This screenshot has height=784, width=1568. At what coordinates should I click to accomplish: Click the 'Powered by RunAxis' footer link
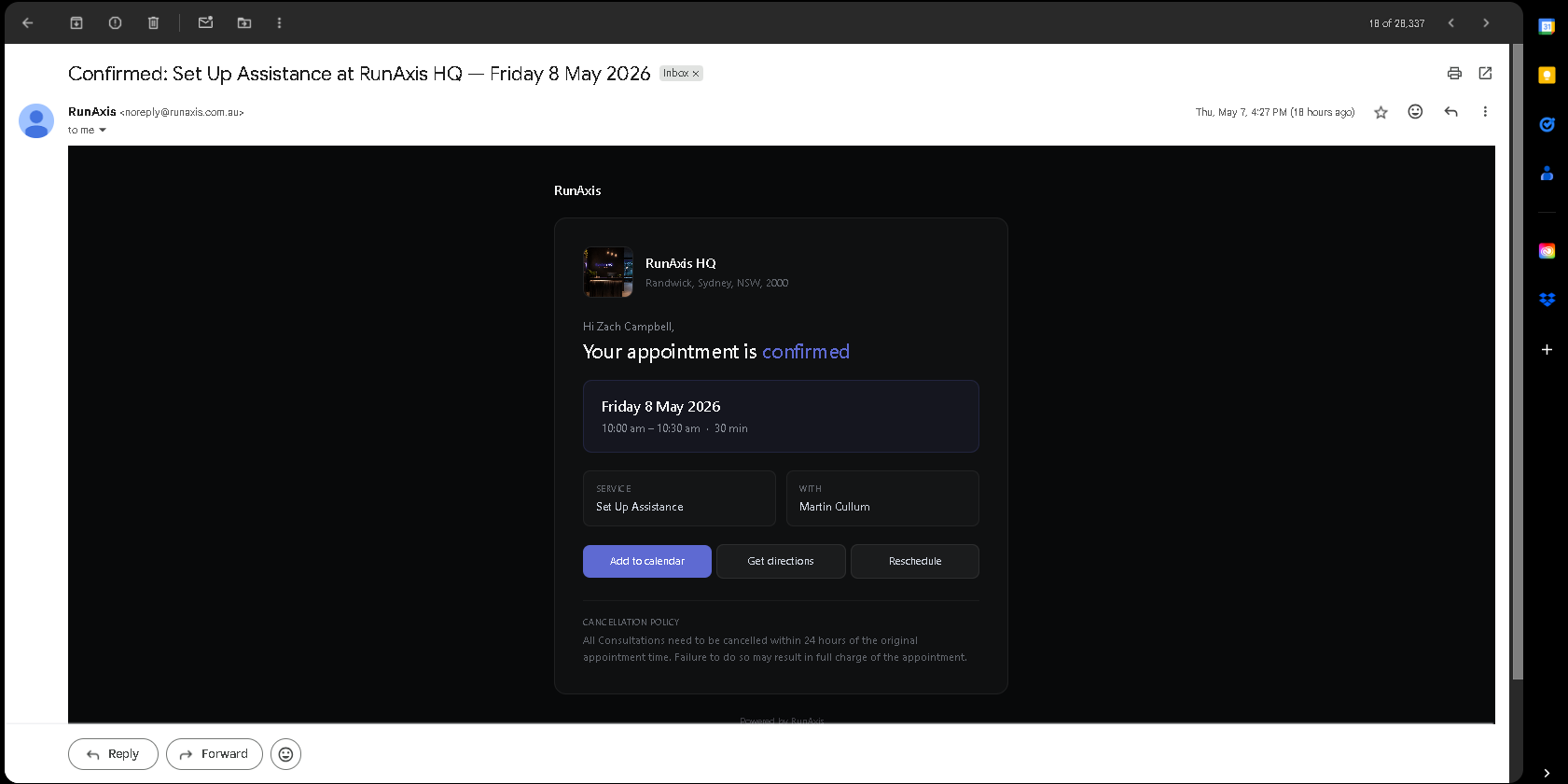(x=782, y=721)
